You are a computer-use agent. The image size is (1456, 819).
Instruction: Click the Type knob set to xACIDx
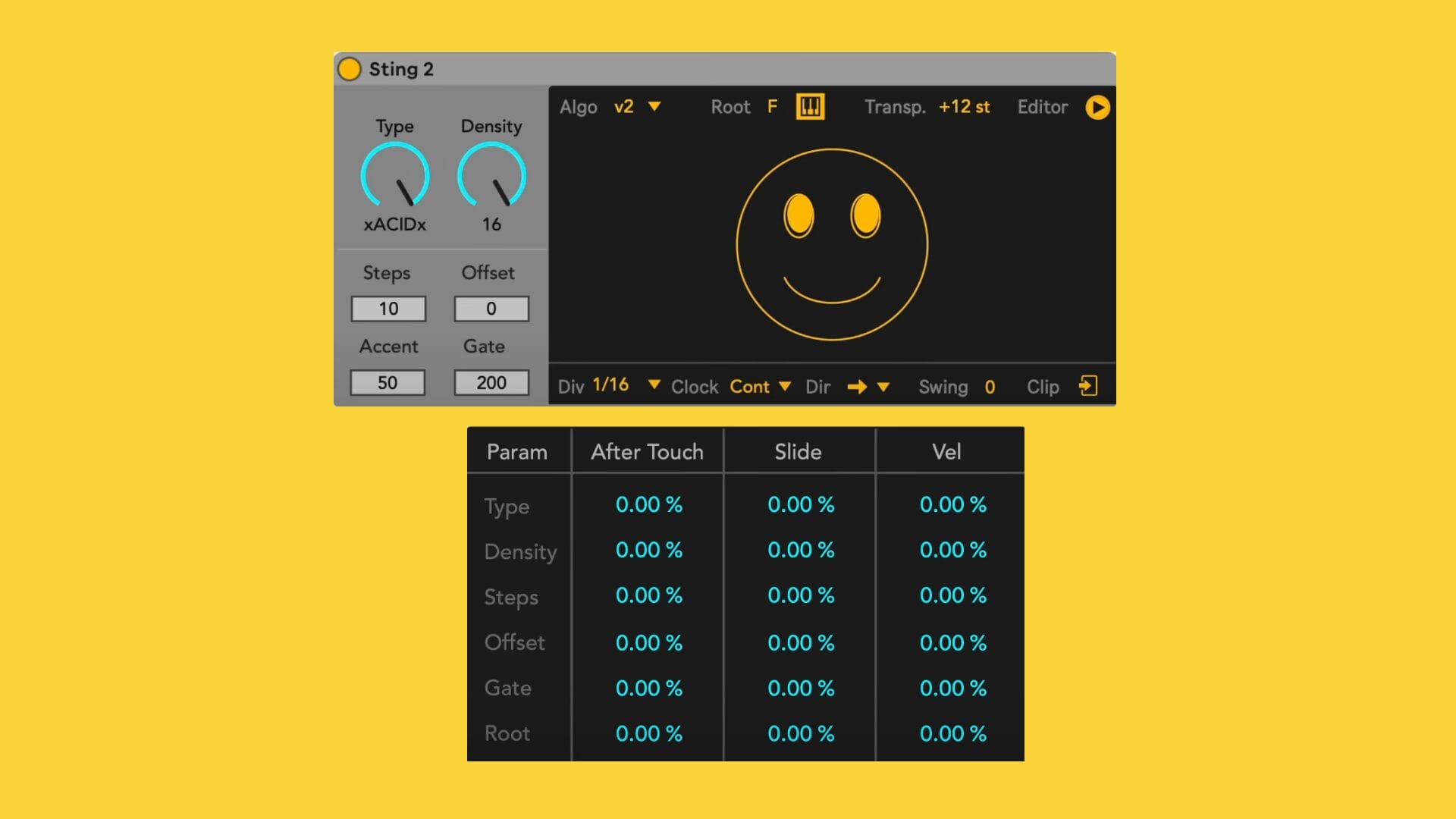(395, 176)
